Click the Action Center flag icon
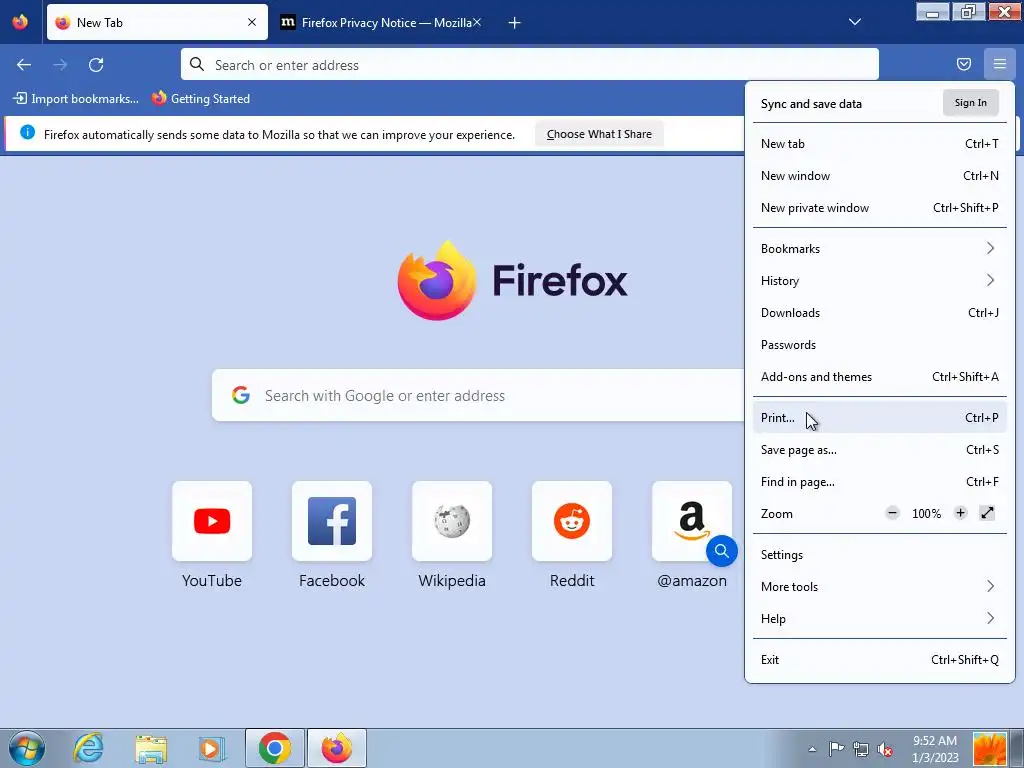The height and width of the screenshot is (768, 1024). point(836,749)
